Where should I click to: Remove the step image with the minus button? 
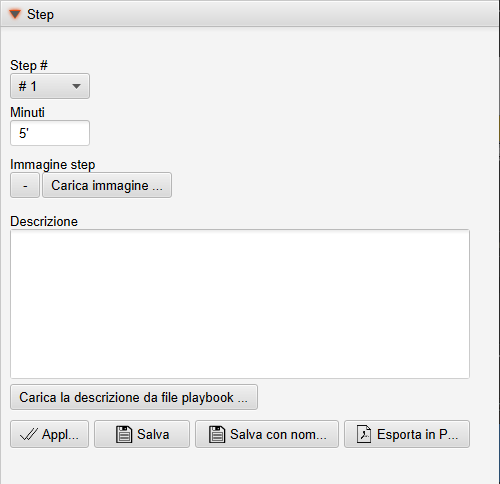(x=25, y=185)
